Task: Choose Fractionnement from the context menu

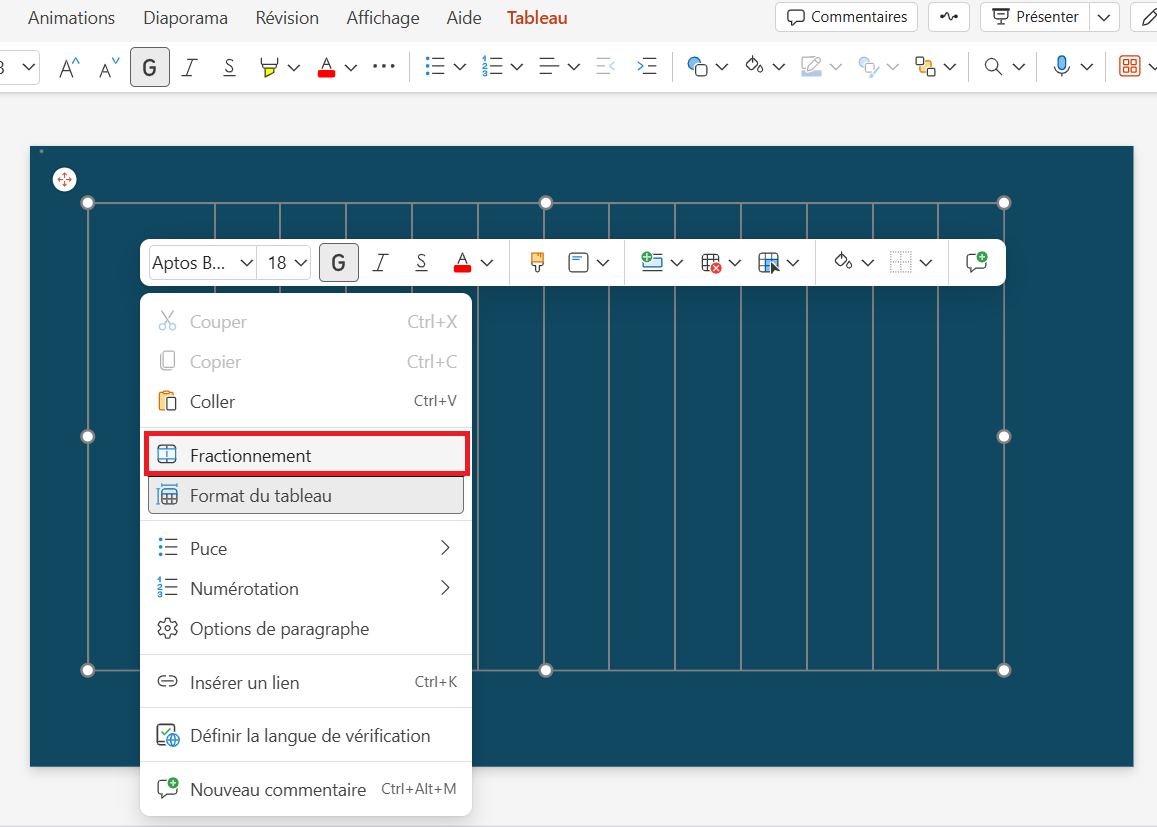Action: pyautogui.click(x=253, y=453)
